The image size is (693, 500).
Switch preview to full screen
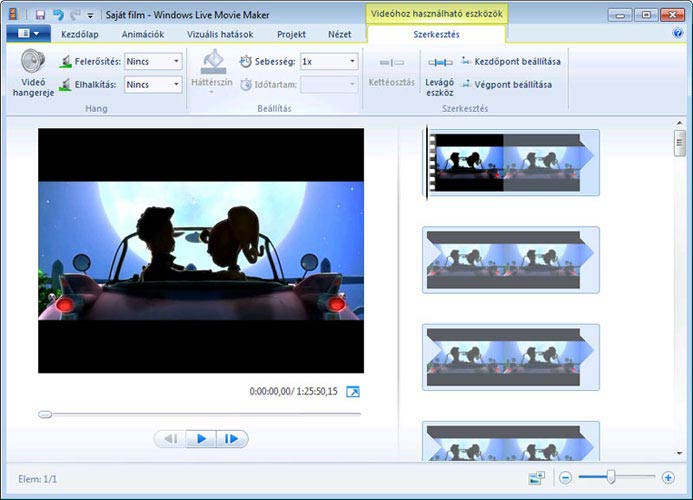(x=353, y=392)
